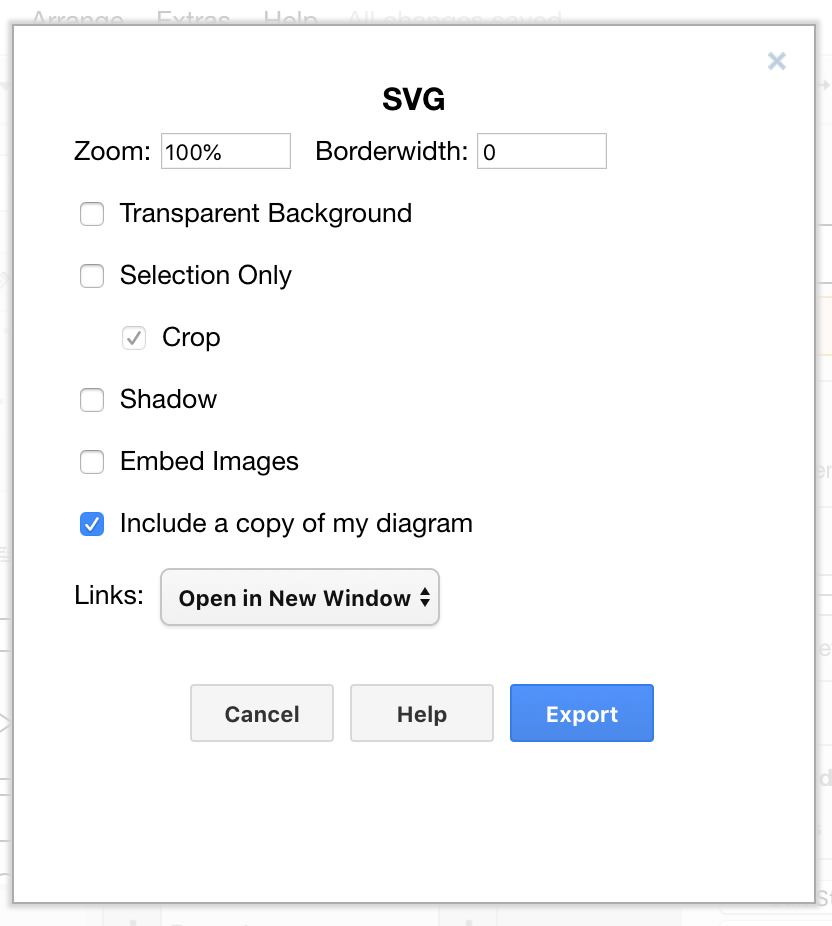The image size is (832, 926).
Task: Check Embed Images
Action: tap(92, 462)
